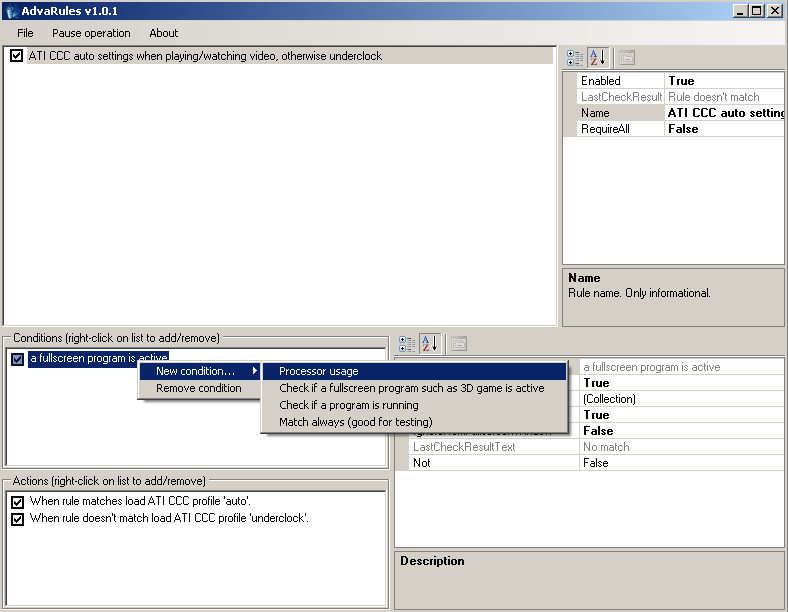Click Alphabetical sort icon in lower property grid
Viewport: 788px width, 612px height.
429,344
